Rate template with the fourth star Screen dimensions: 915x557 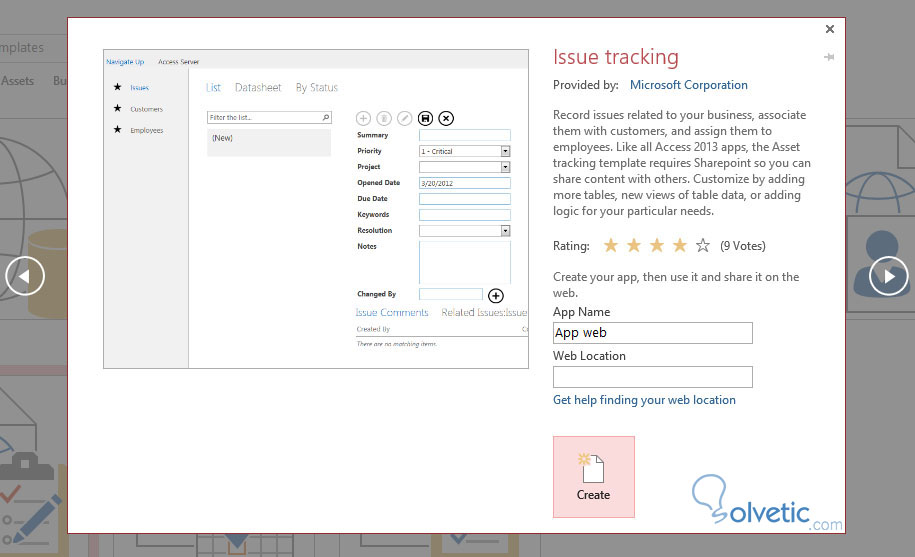[680, 246]
